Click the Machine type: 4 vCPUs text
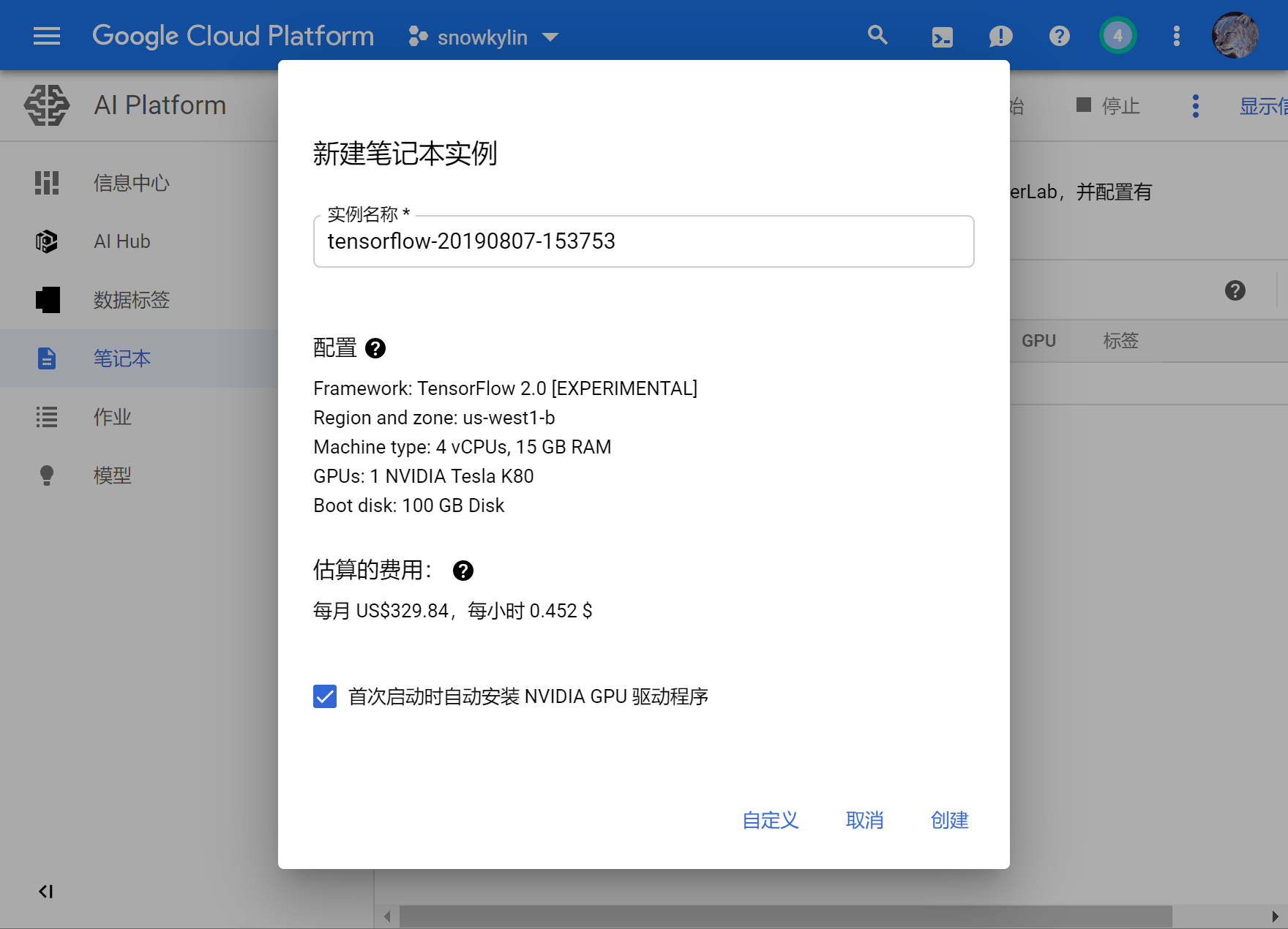Viewport: 1288px width, 929px height. click(x=463, y=447)
